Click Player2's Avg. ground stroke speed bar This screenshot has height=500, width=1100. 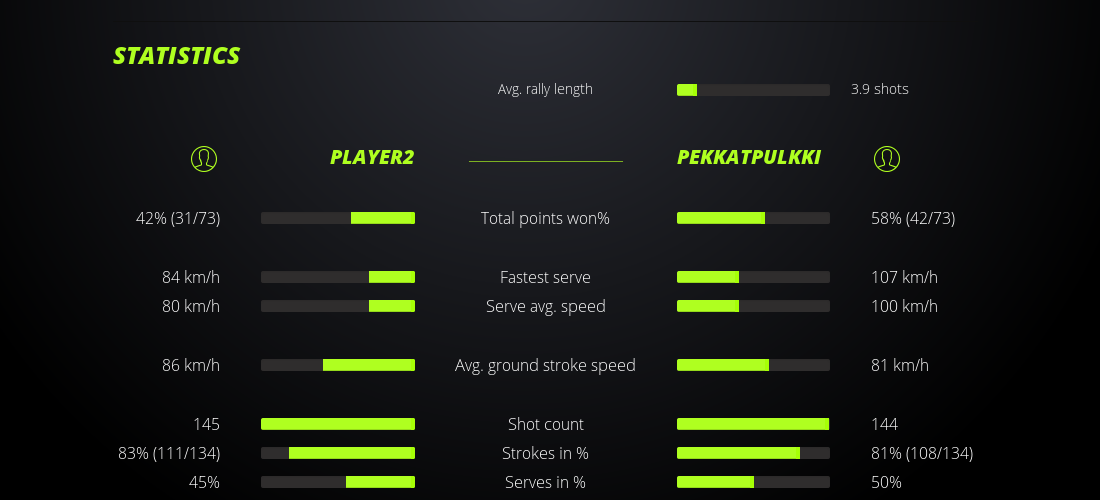[x=338, y=365]
